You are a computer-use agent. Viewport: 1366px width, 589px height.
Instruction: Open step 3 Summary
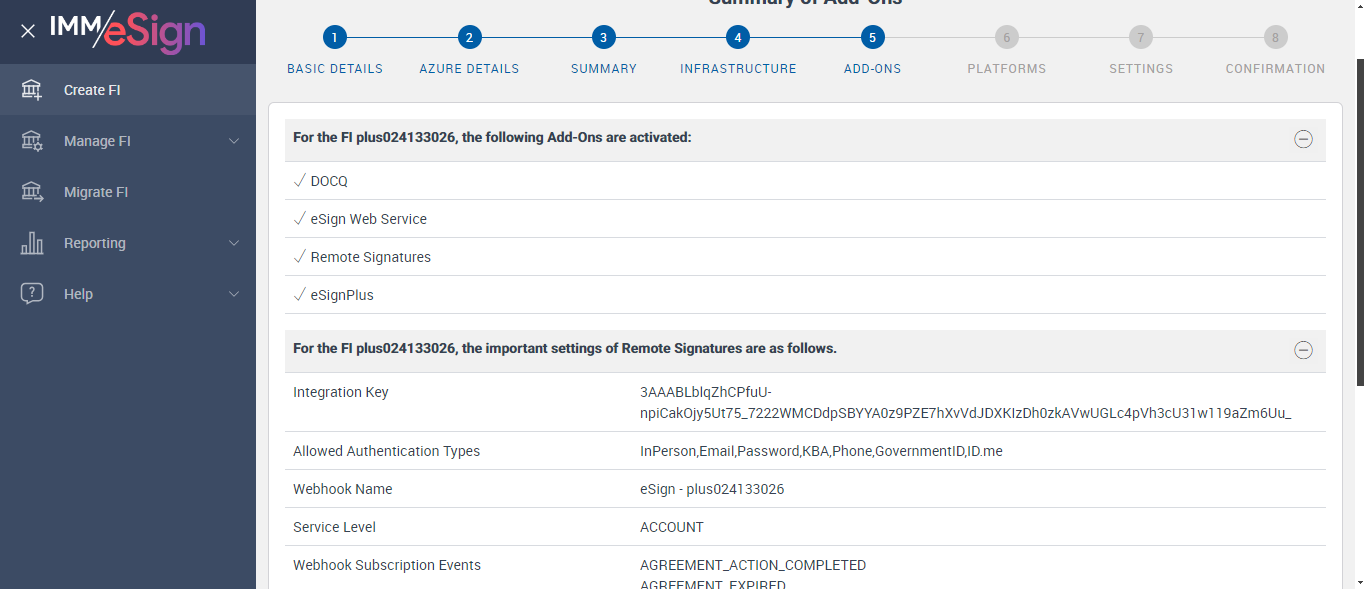tap(603, 38)
